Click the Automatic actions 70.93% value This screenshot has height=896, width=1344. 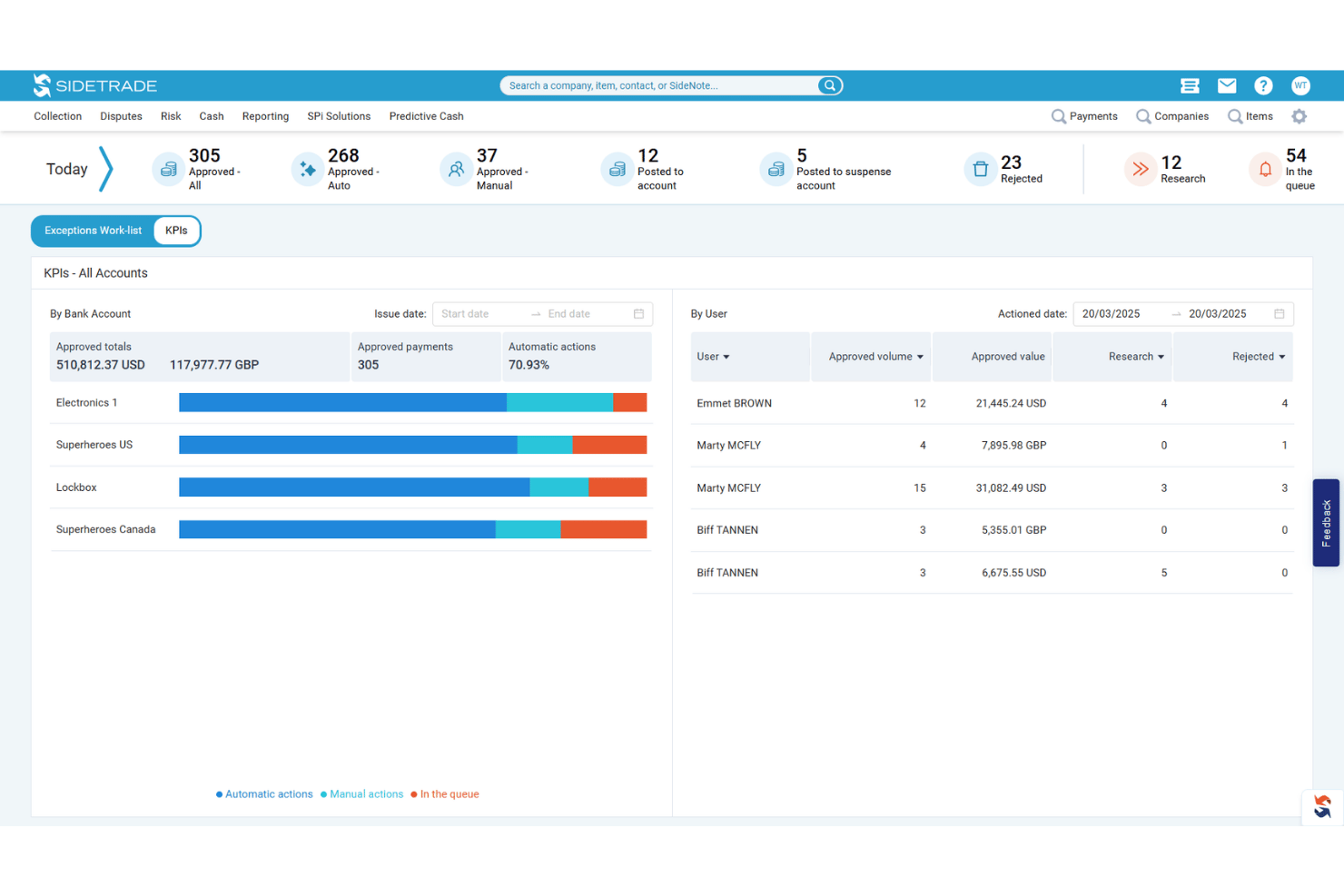pos(529,365)
